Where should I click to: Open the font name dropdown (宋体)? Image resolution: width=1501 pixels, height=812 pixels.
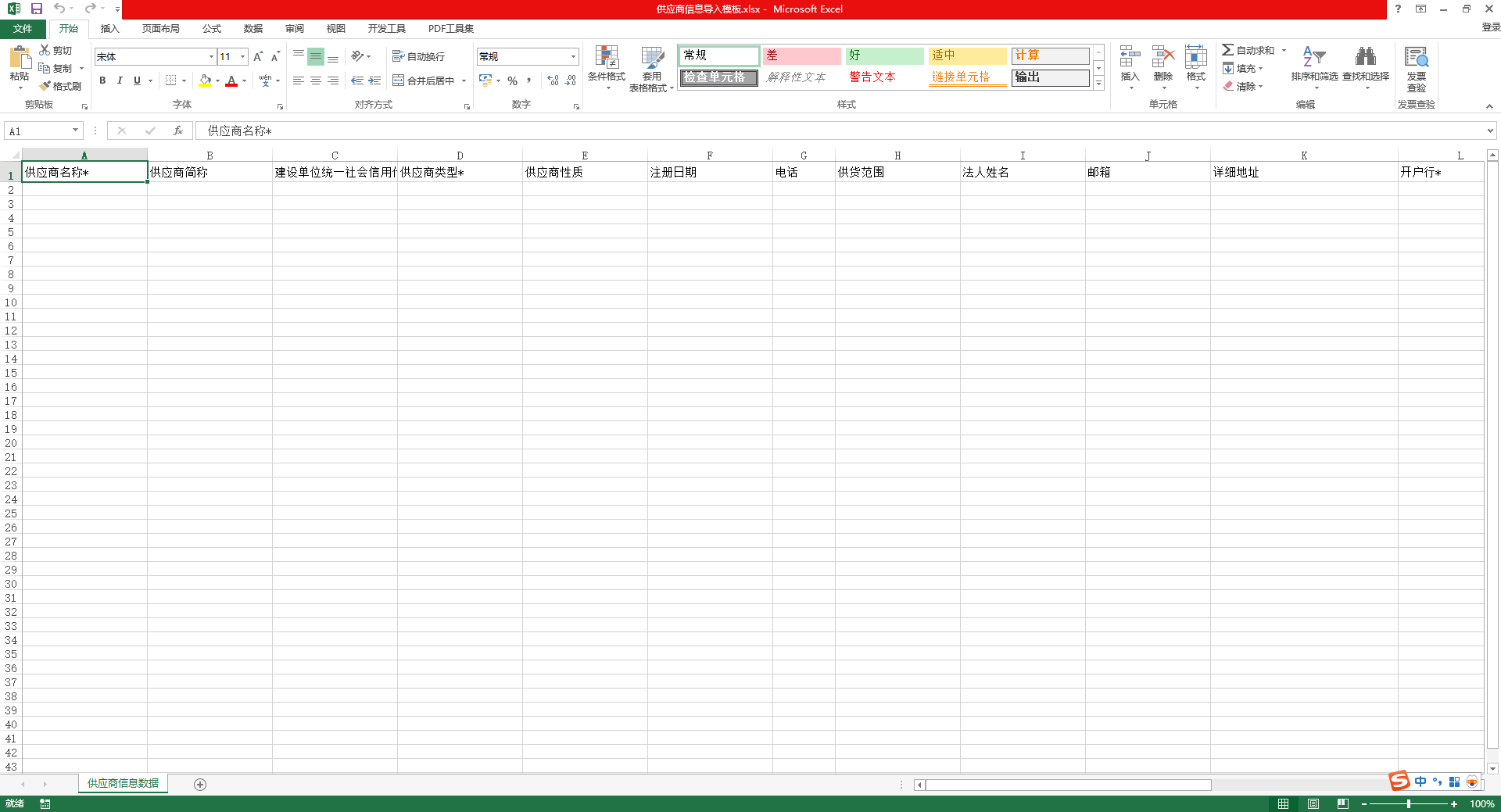(211, 56)
